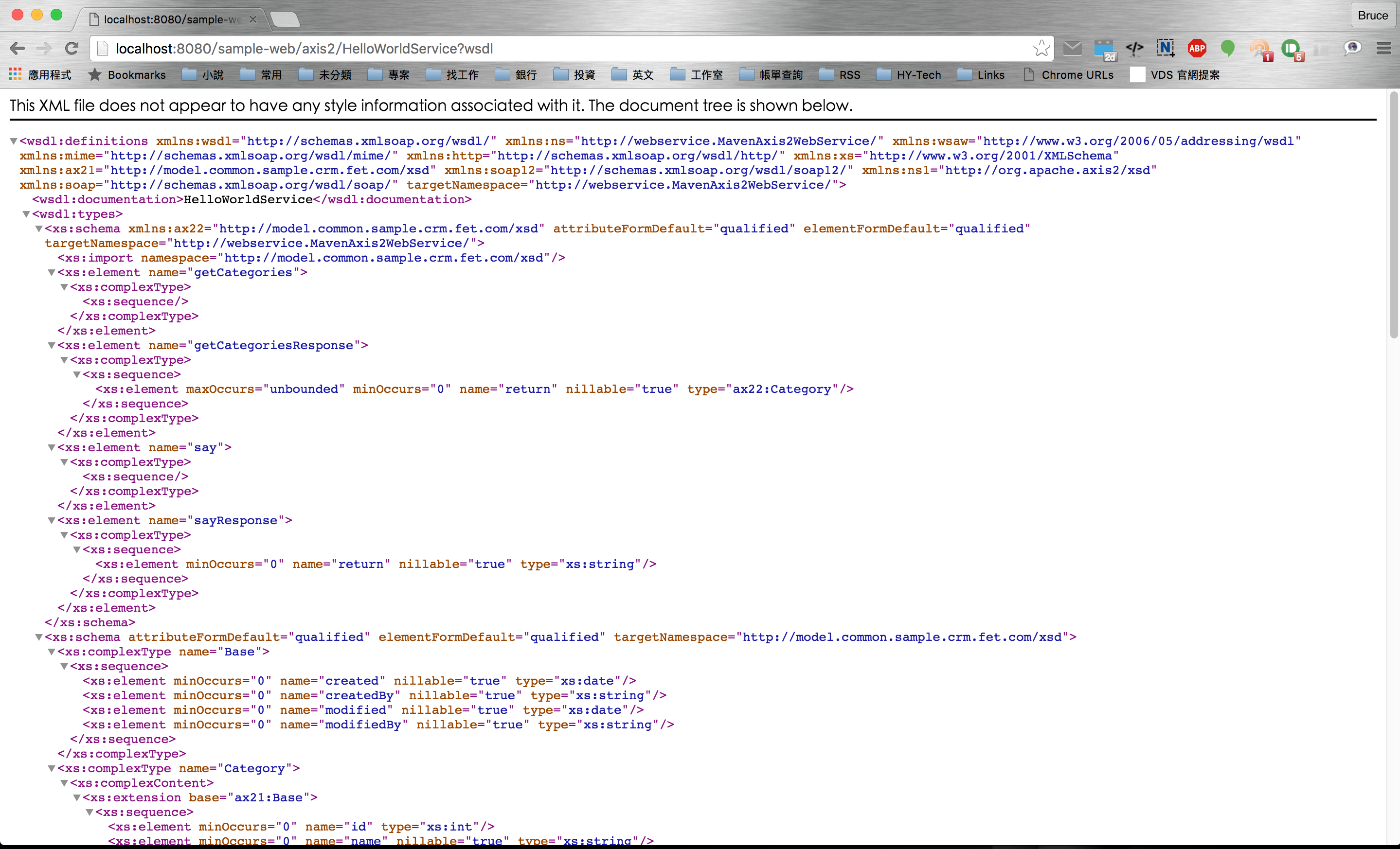The height and width of the screenshot is (849, 1400).
Task: Open the HY-Tech bookmark folder
Action: [x=909, y=75]
